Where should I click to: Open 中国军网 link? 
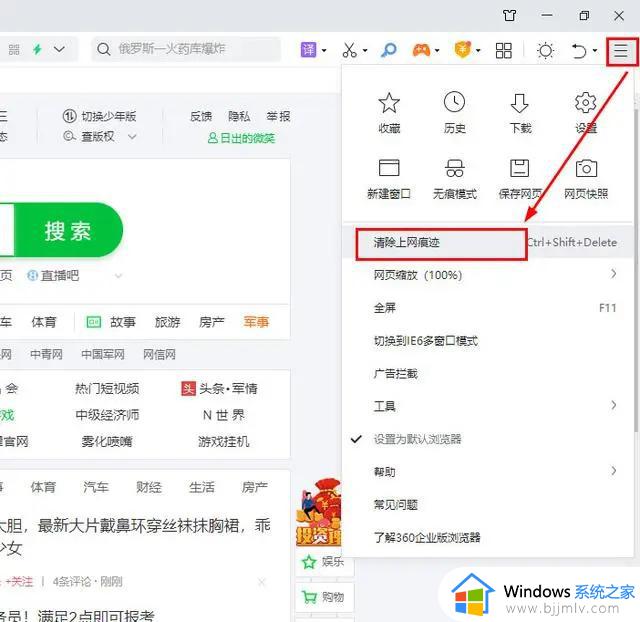[103, 354]
